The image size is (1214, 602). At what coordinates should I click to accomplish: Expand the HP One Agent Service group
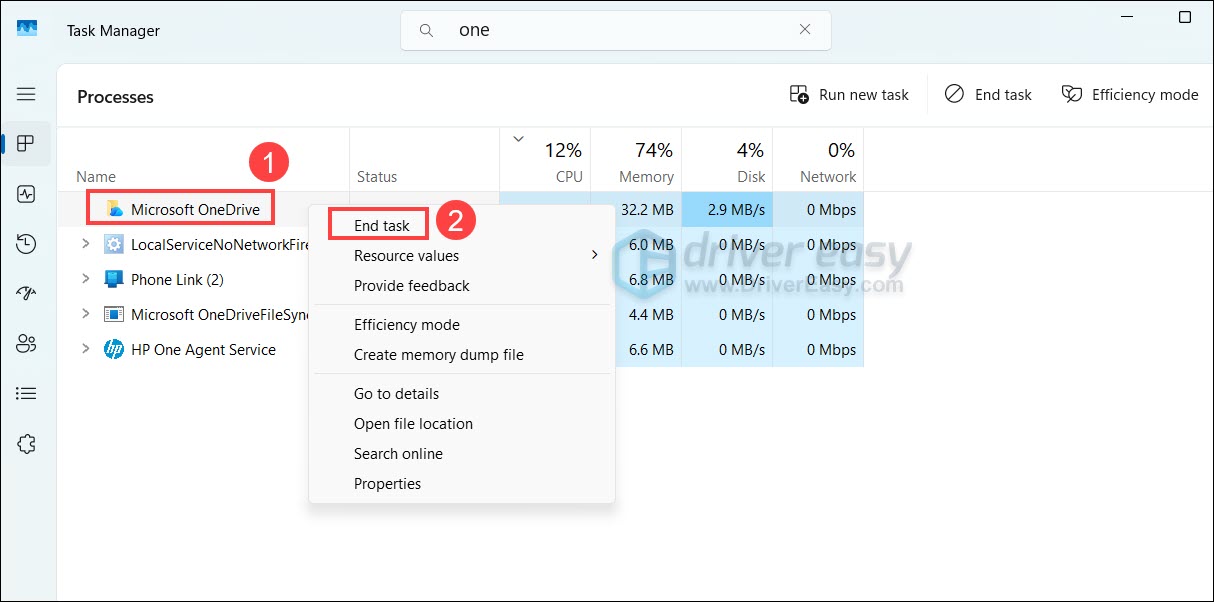click(x=86, y=350)
